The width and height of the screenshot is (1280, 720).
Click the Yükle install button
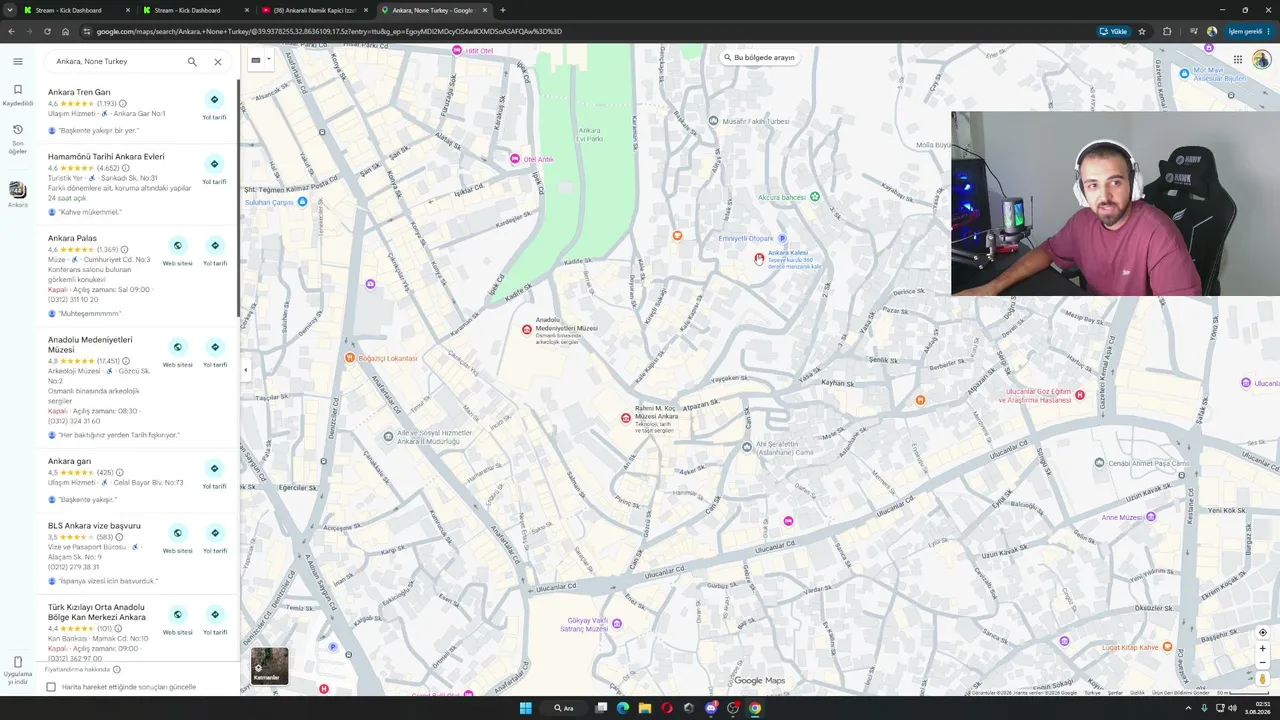[1113, 31]
